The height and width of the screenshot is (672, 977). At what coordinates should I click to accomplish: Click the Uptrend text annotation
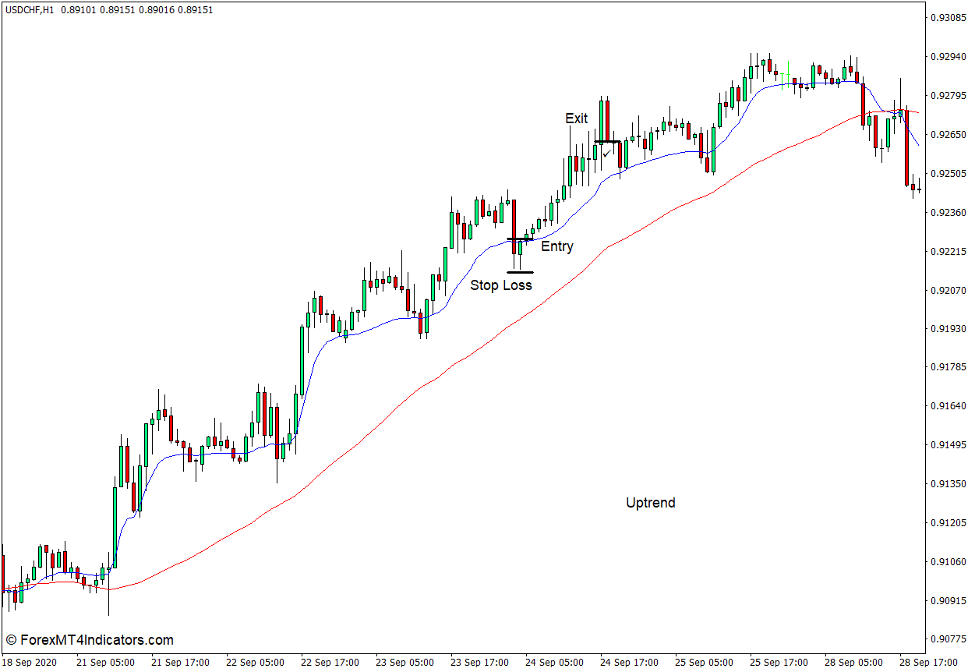coord(650,502)
